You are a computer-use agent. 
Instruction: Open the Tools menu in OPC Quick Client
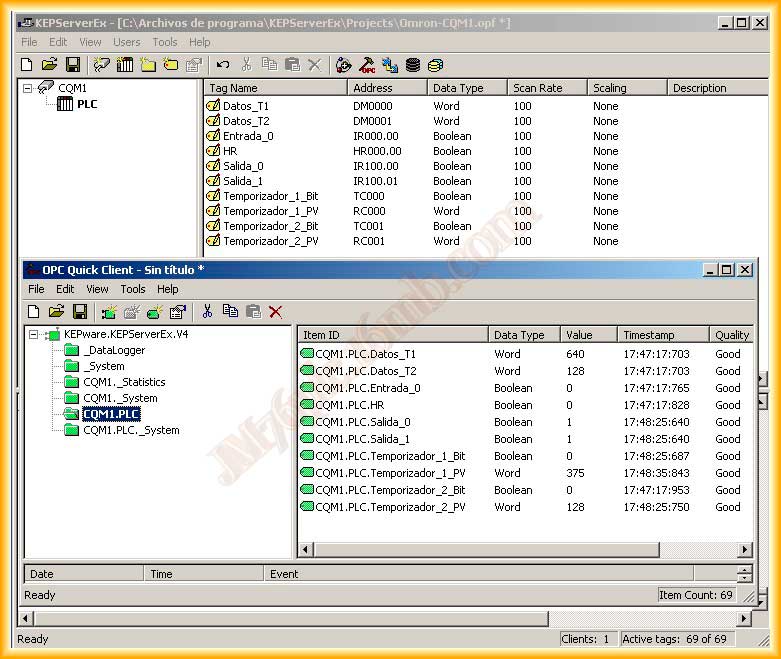(x=133, y=289)
